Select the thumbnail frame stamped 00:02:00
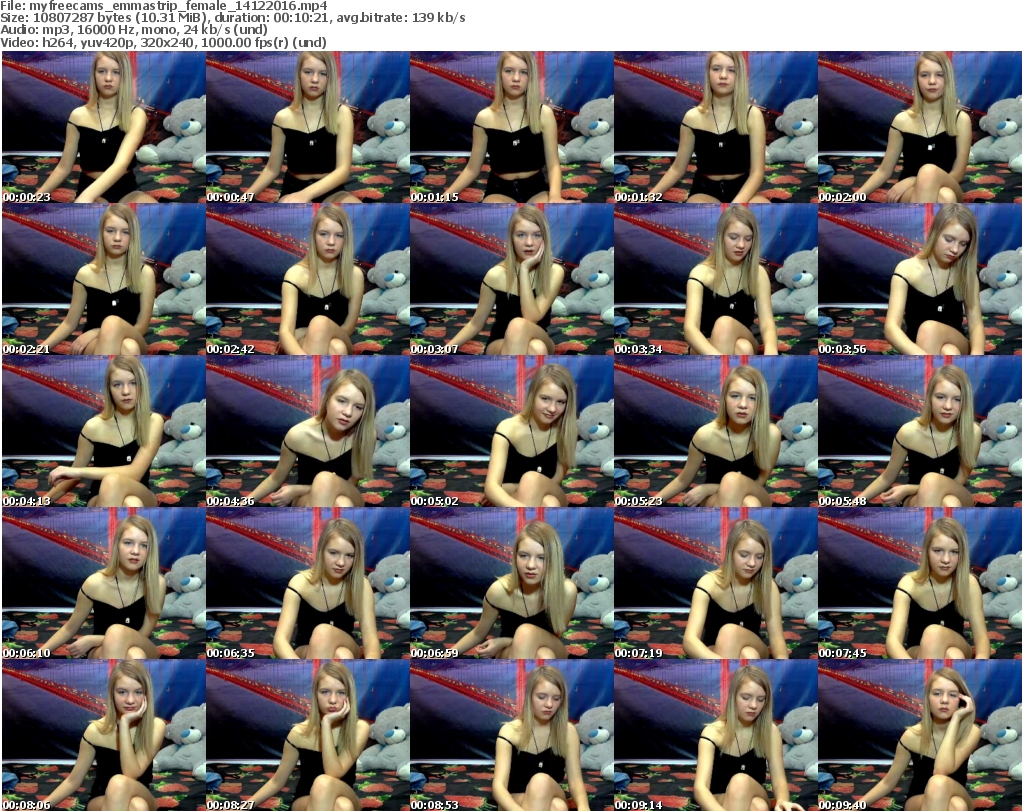The image size is (1024, 811). point(920,127)
